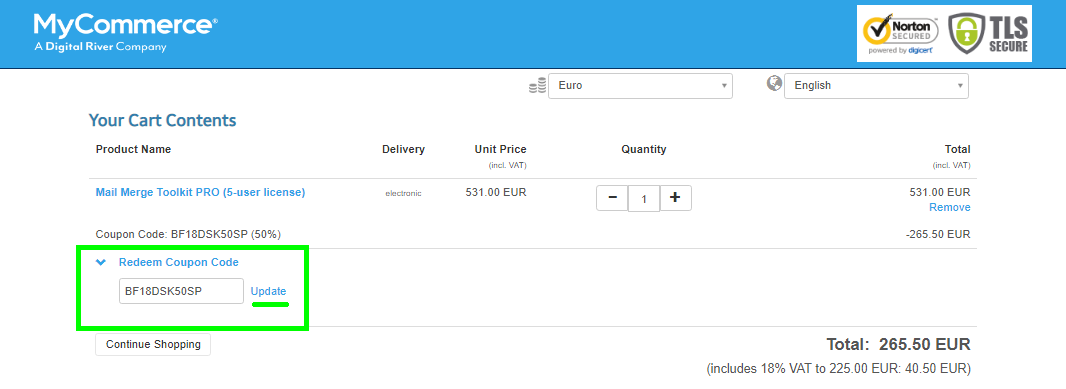
Task: Increase quantity with the plus button
Action: tap(675, 198)
